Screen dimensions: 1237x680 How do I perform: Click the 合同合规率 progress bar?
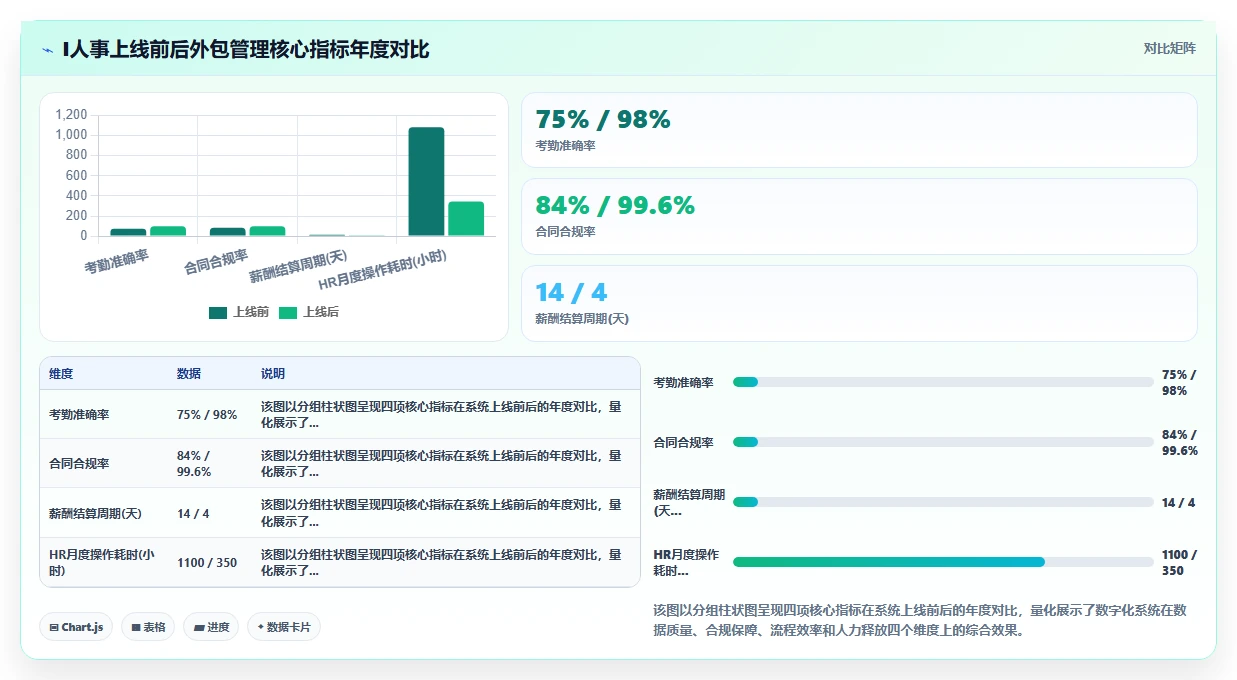tap(943, 442)
